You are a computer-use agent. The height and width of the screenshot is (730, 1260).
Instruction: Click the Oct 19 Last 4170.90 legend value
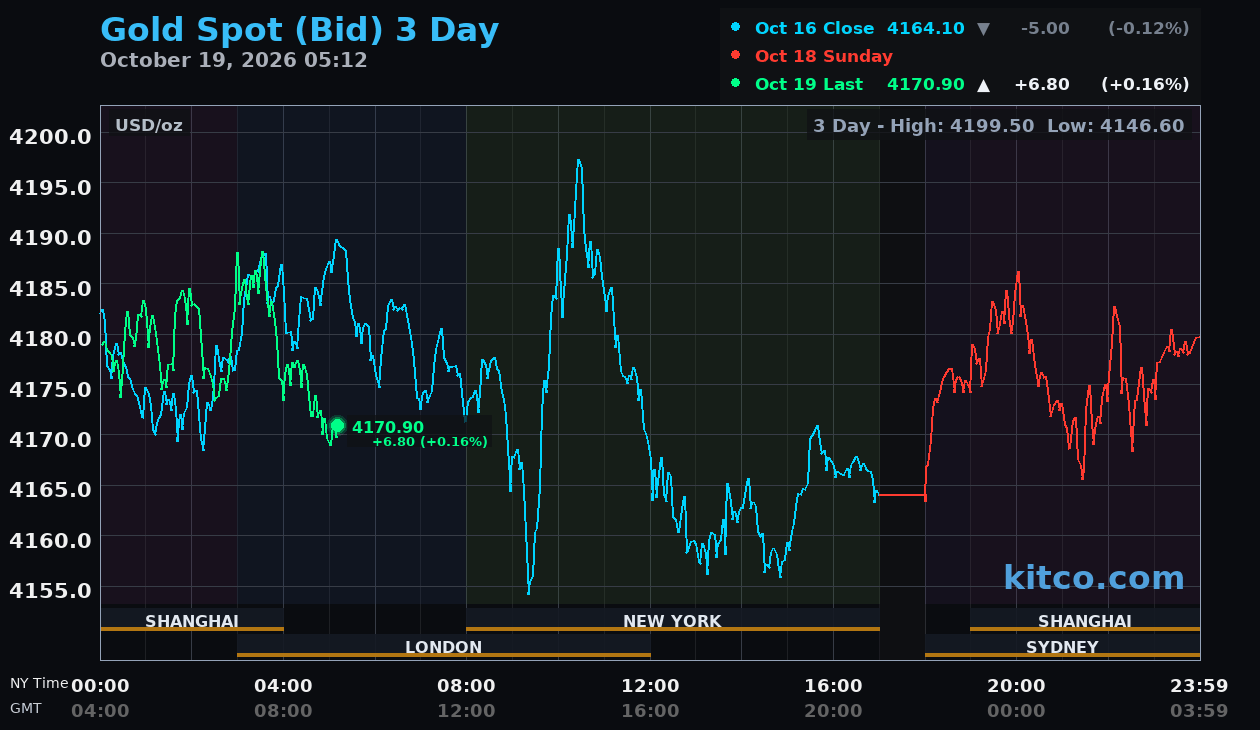[x=925, y=85]
